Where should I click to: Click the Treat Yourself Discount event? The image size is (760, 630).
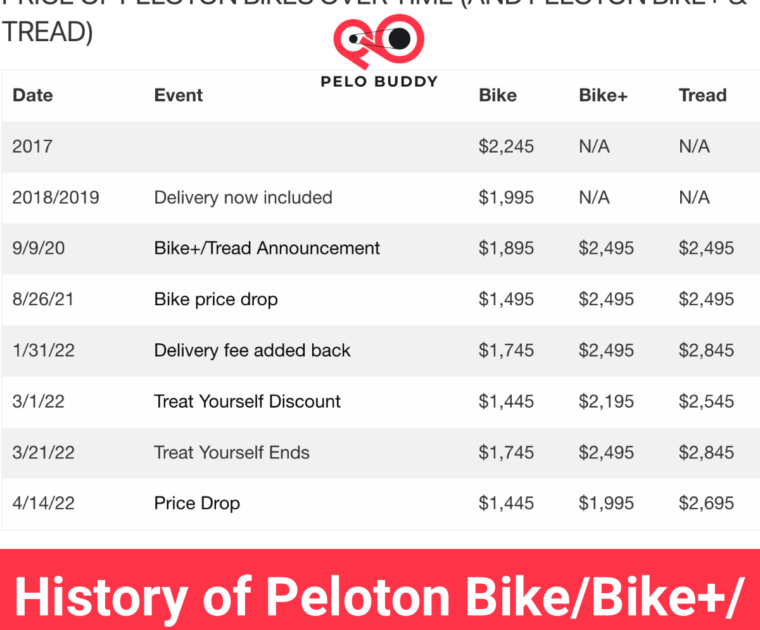pos(247,402)
